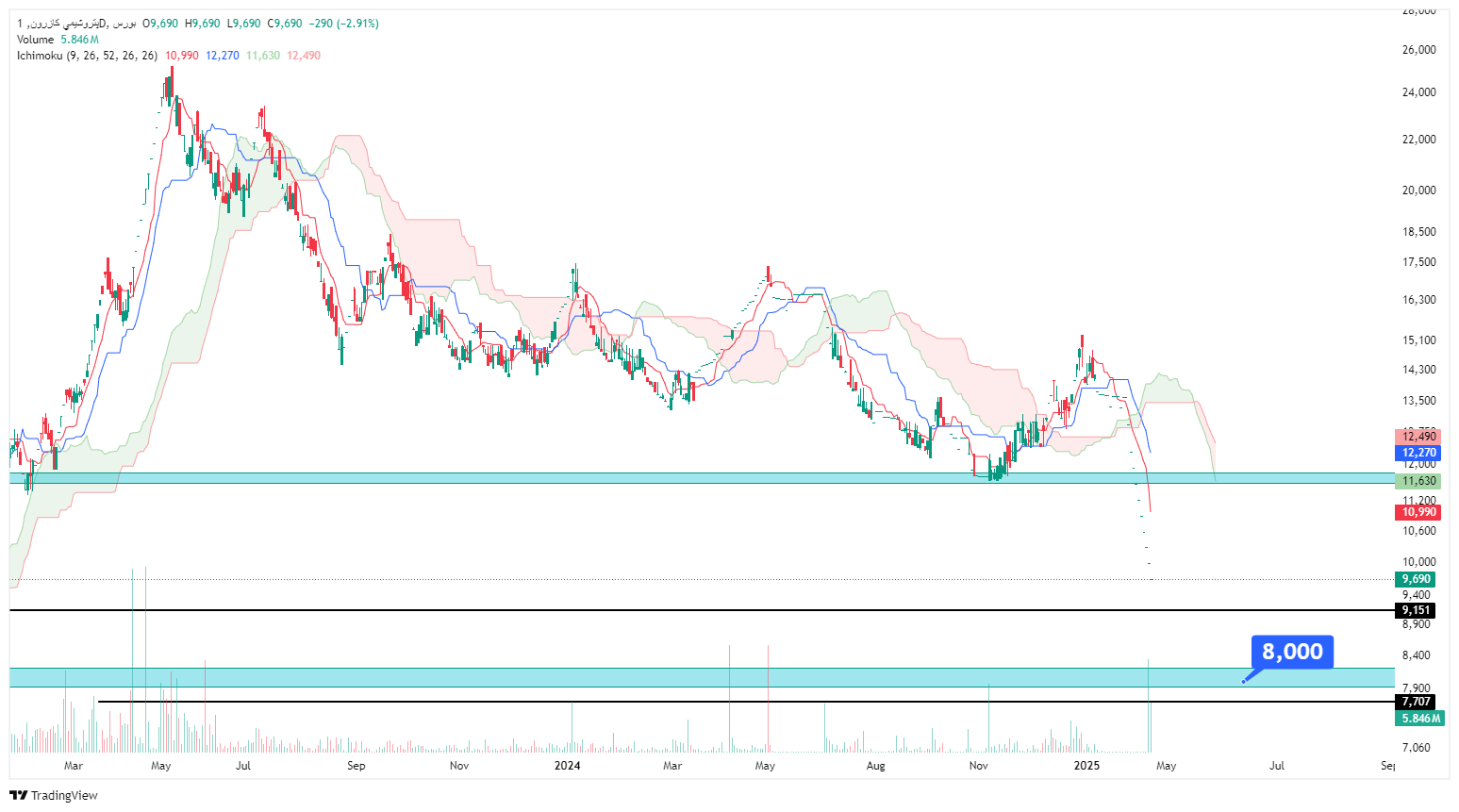Click the red 10,990 value in the Ichimoku legend
The height and width of the screenshot is (812, 1459).
click(x=182, y=56)
